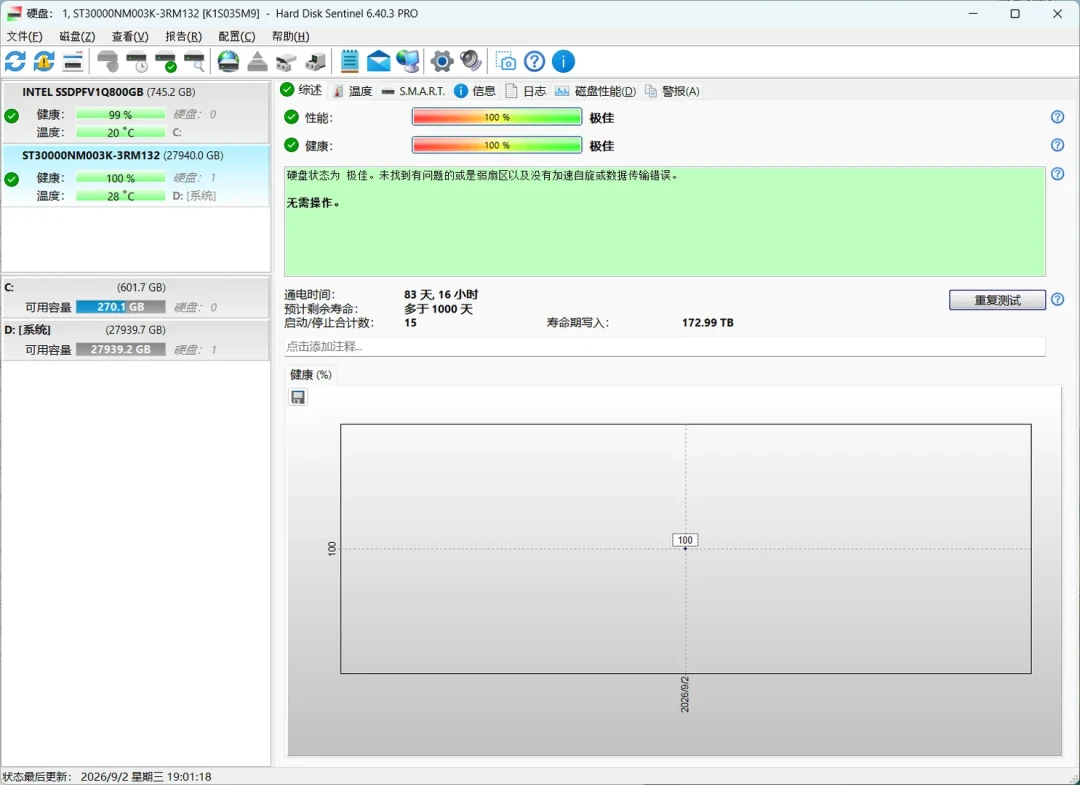1080x785 pixels.
Task: Click the camera screenshot toolbar icon
Action: tap(506, 61)
